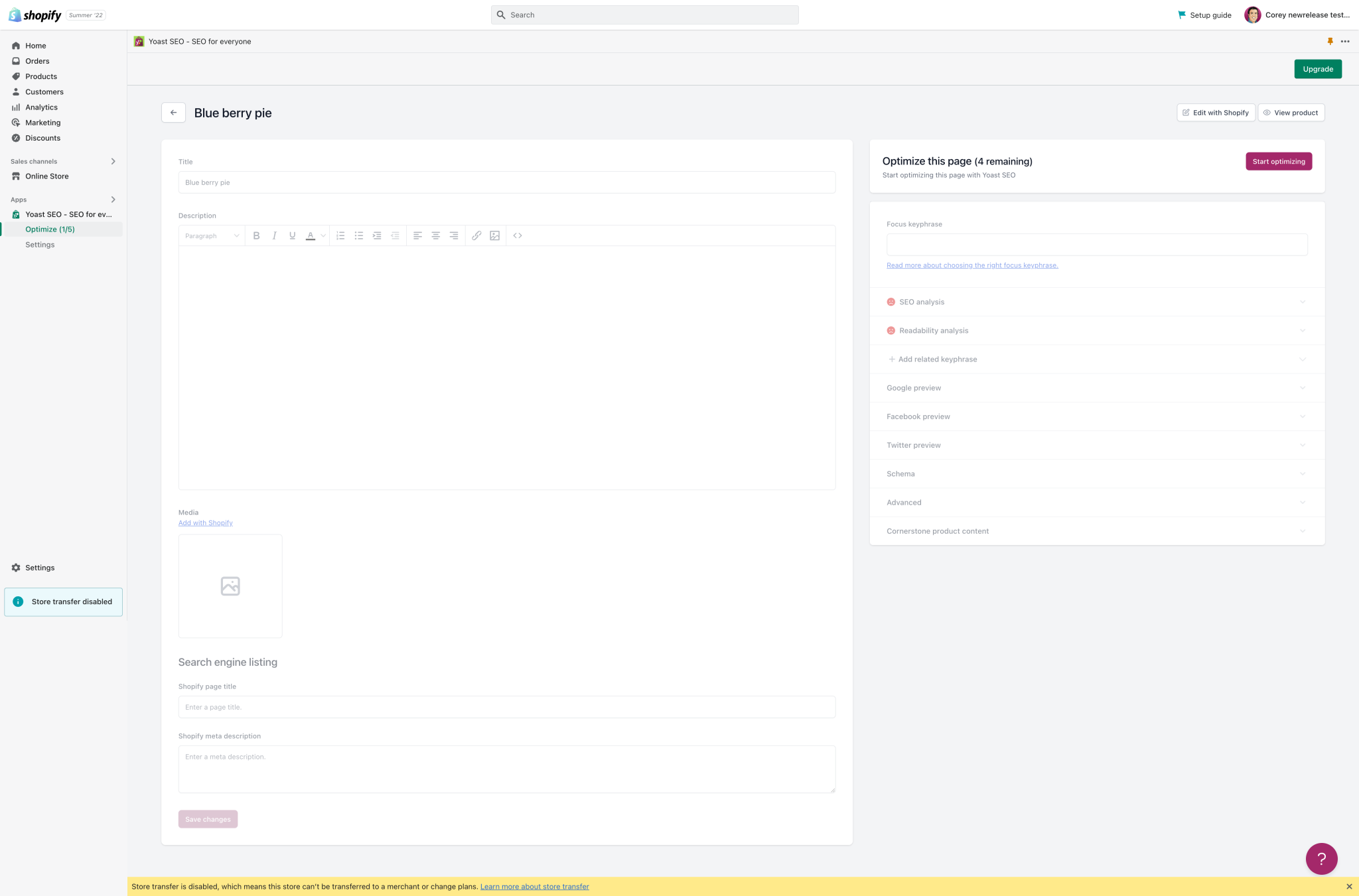Viewport: 1359px width, 896px height.
Task: Center align description text
Action: click(x=436, y=235)
